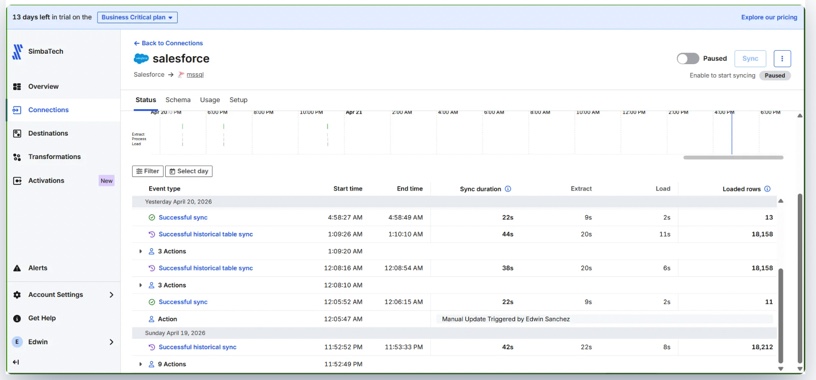Click the mssql destination flag icon
The width and height of the screenshot is (816, 380).
[x=181, y=74]
